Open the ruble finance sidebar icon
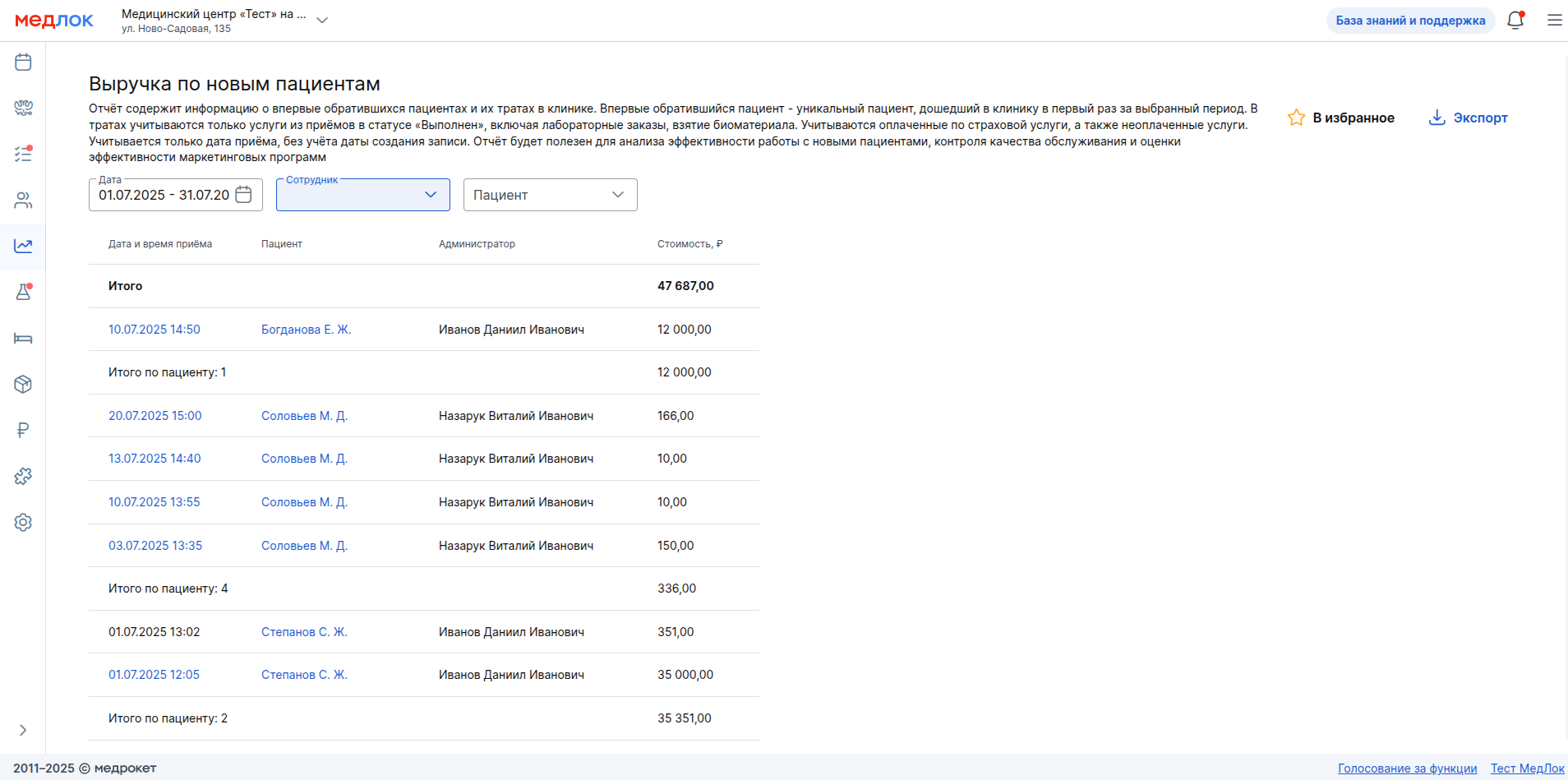 click(23, 430)
